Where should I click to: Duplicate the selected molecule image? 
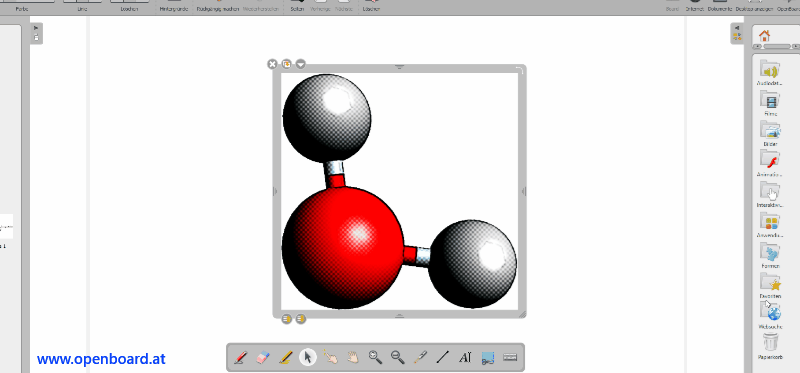(x=286, y=64)
